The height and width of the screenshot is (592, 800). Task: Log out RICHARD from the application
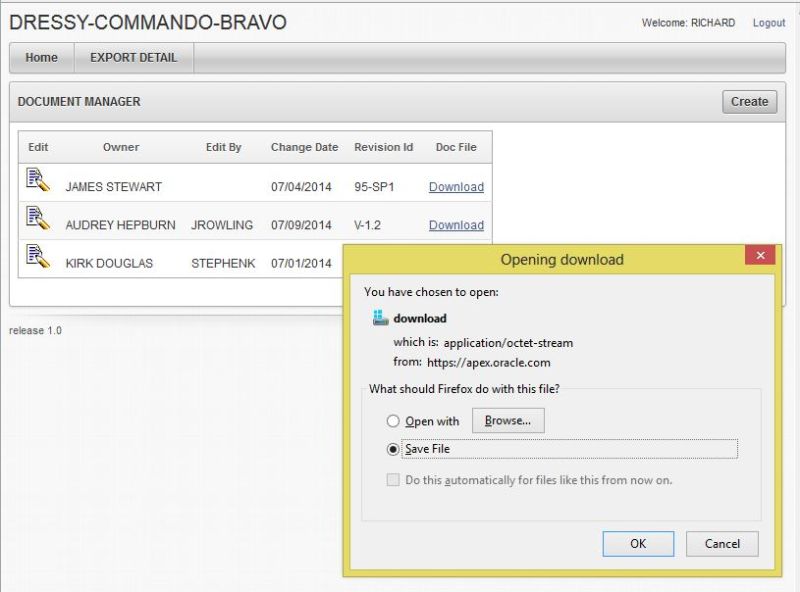coord(768,22)
